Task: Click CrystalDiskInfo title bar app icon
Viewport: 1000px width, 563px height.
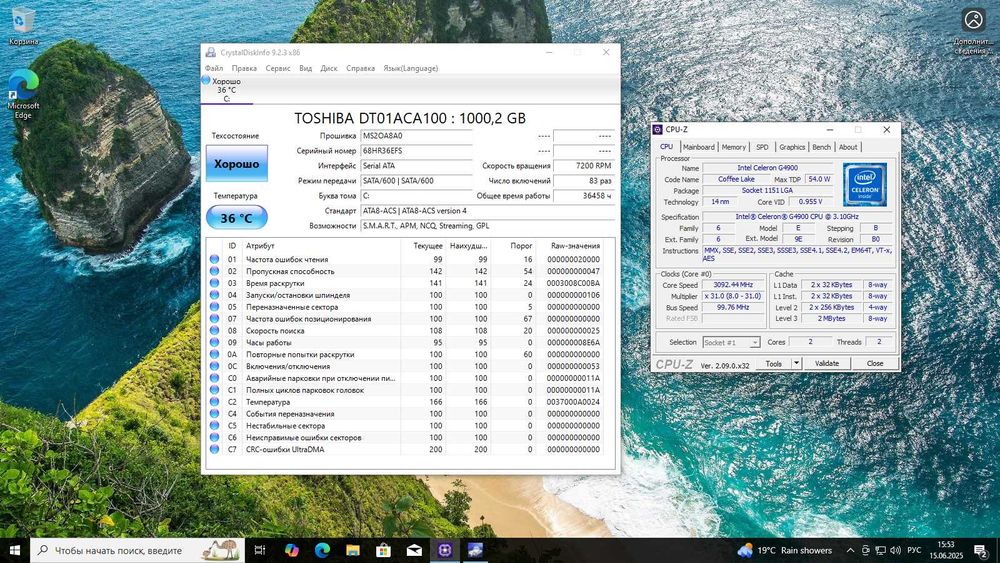Action: [210, 52]
